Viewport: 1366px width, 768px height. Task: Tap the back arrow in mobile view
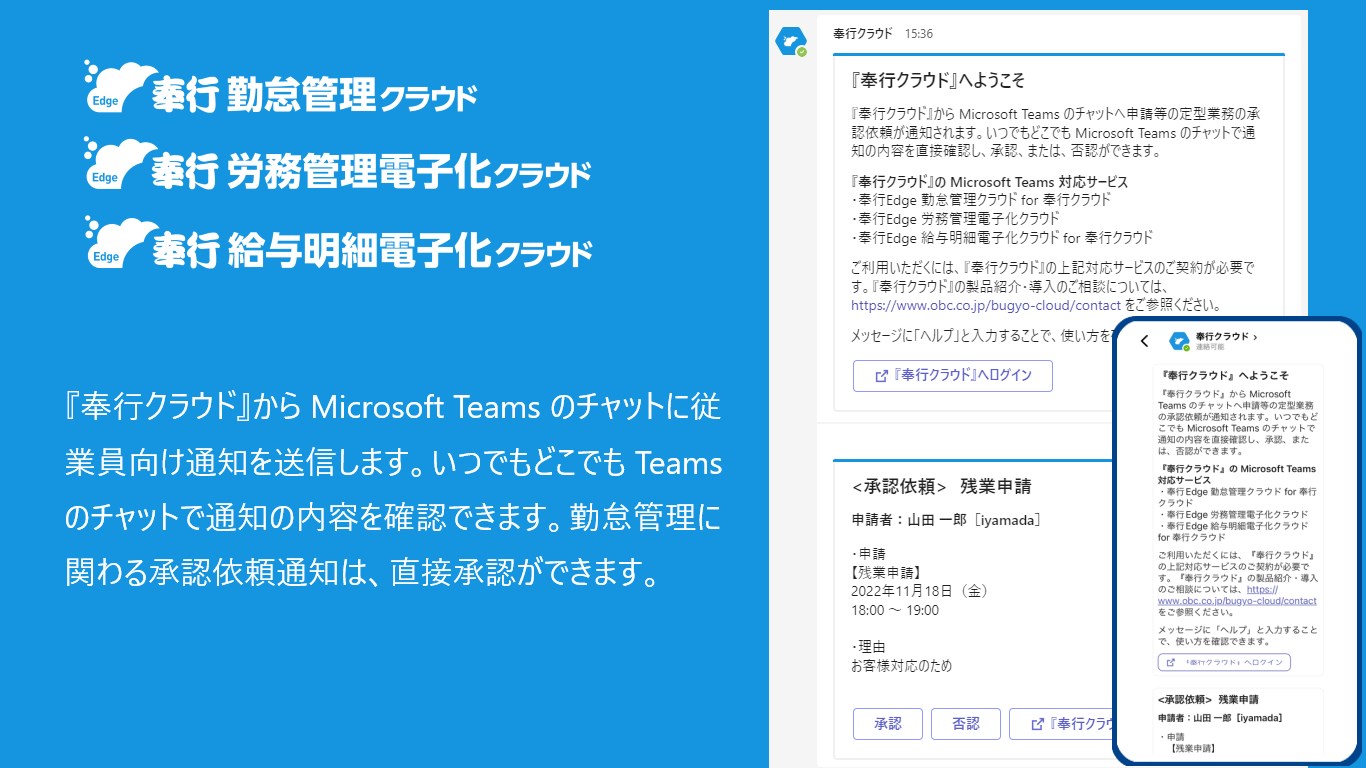coord(1145,341)
